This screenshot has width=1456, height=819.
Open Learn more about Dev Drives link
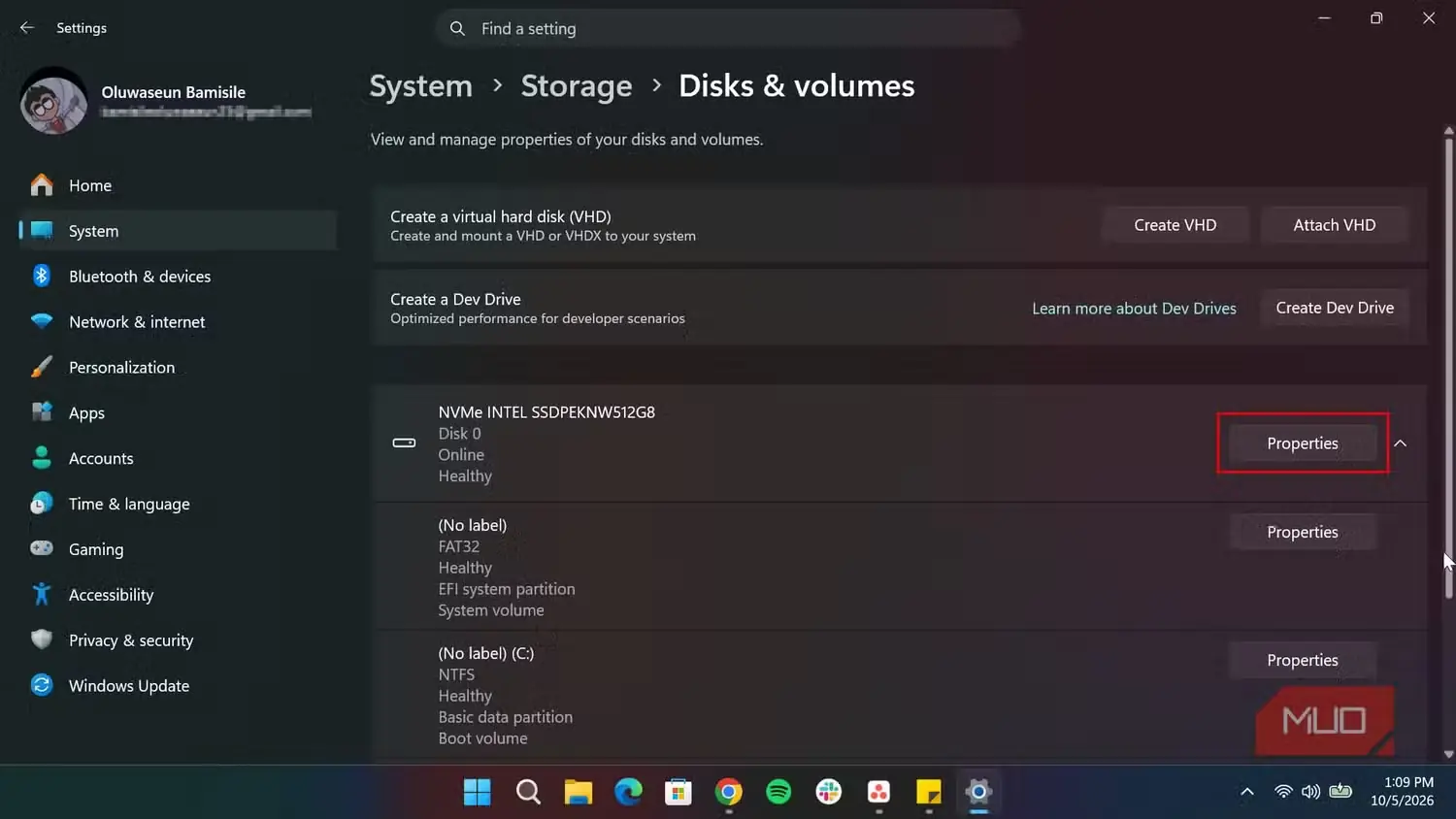pyautogui.click(x=1134, y=309)
